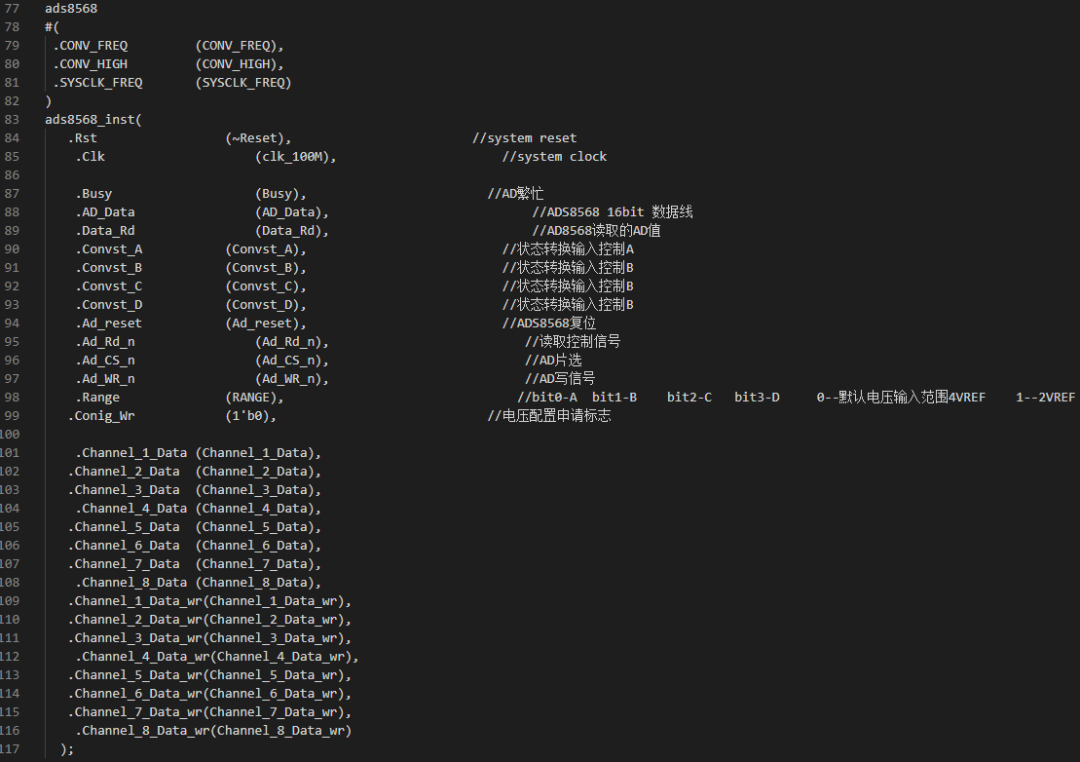Click the (RANGE) signal connection
Viewport: 1080px width, 762px height.
[x=247, y=397]
